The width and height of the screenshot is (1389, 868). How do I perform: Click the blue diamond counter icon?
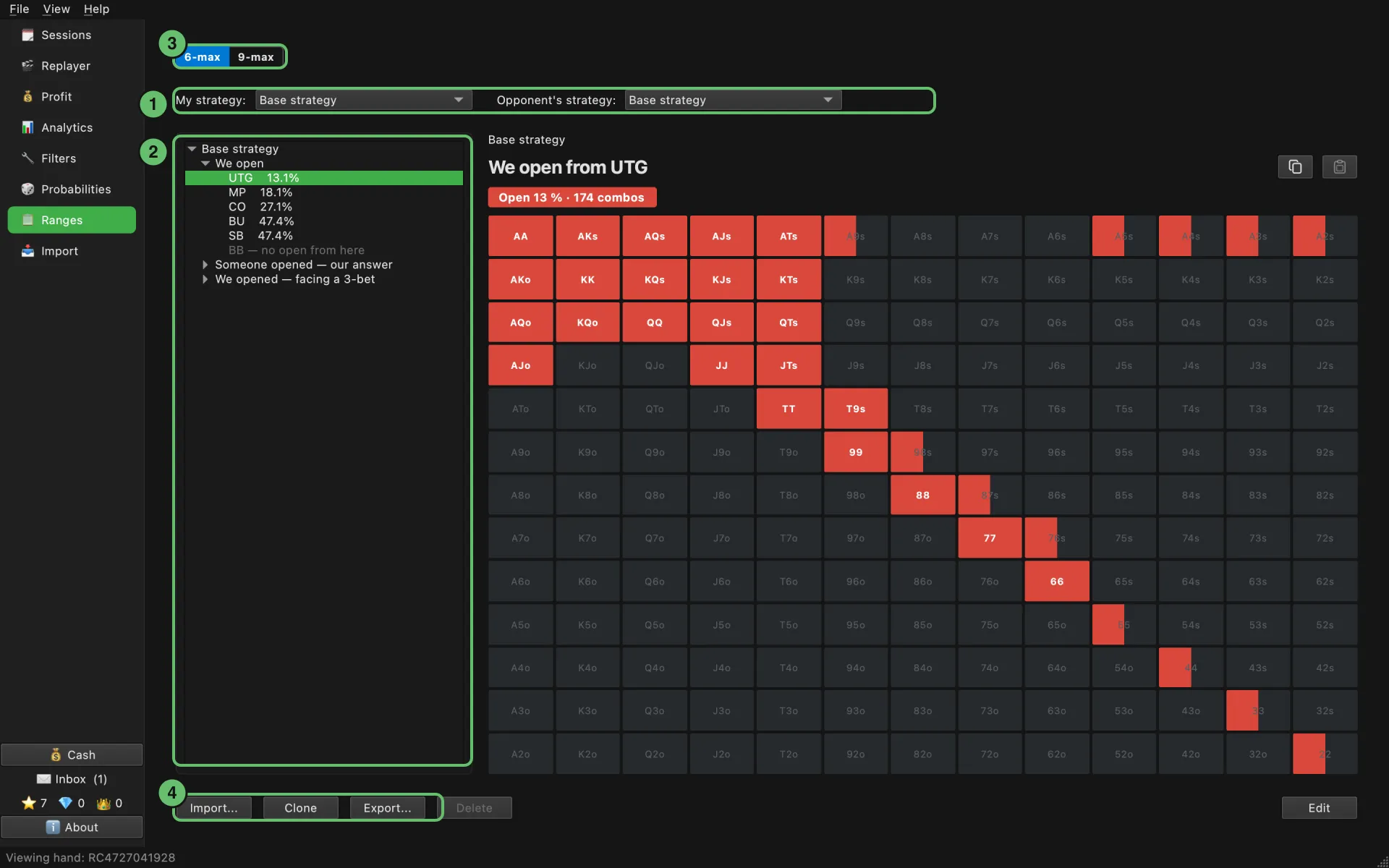[65, 803]
